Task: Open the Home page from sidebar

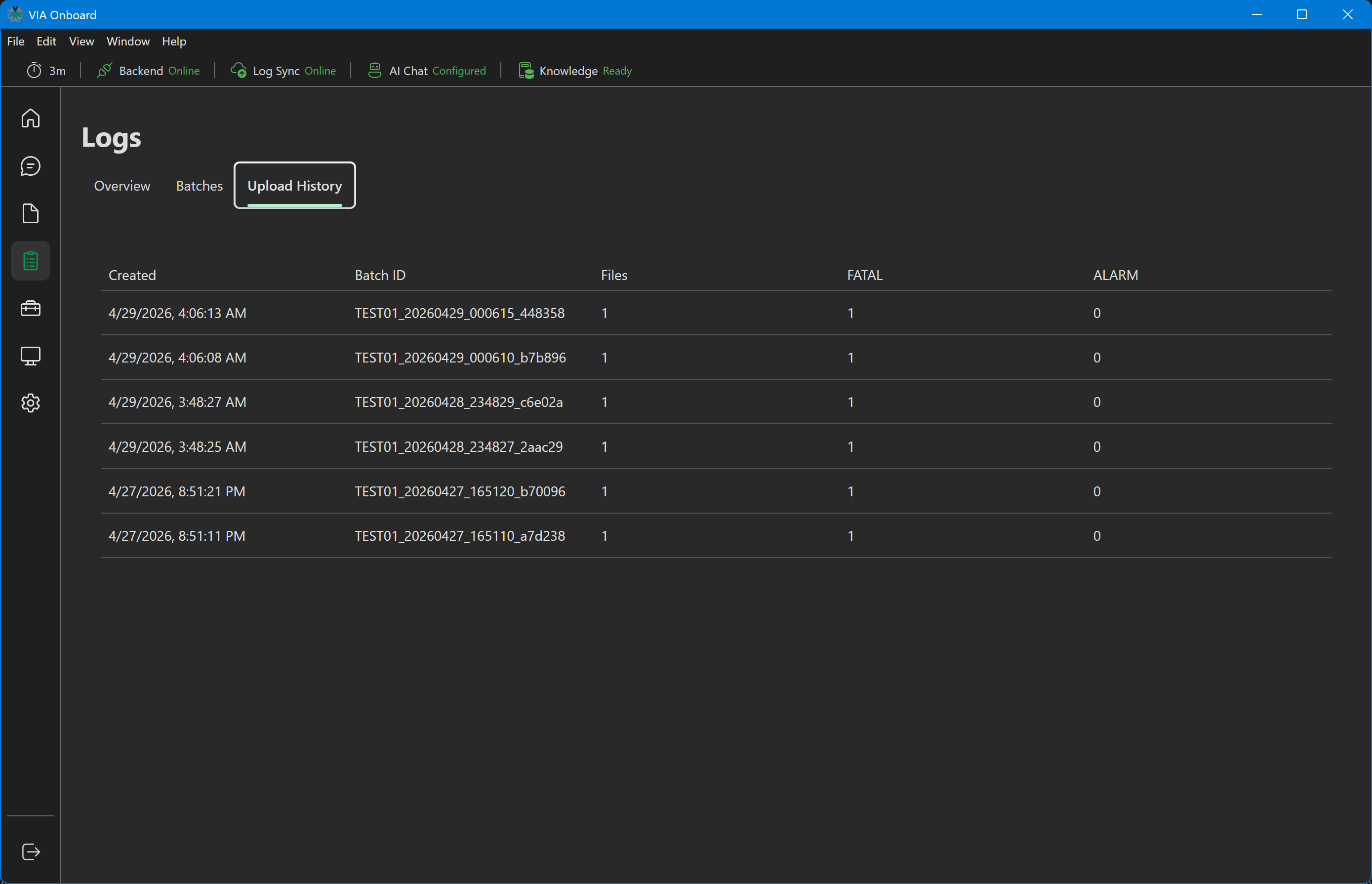Action: 31,118
